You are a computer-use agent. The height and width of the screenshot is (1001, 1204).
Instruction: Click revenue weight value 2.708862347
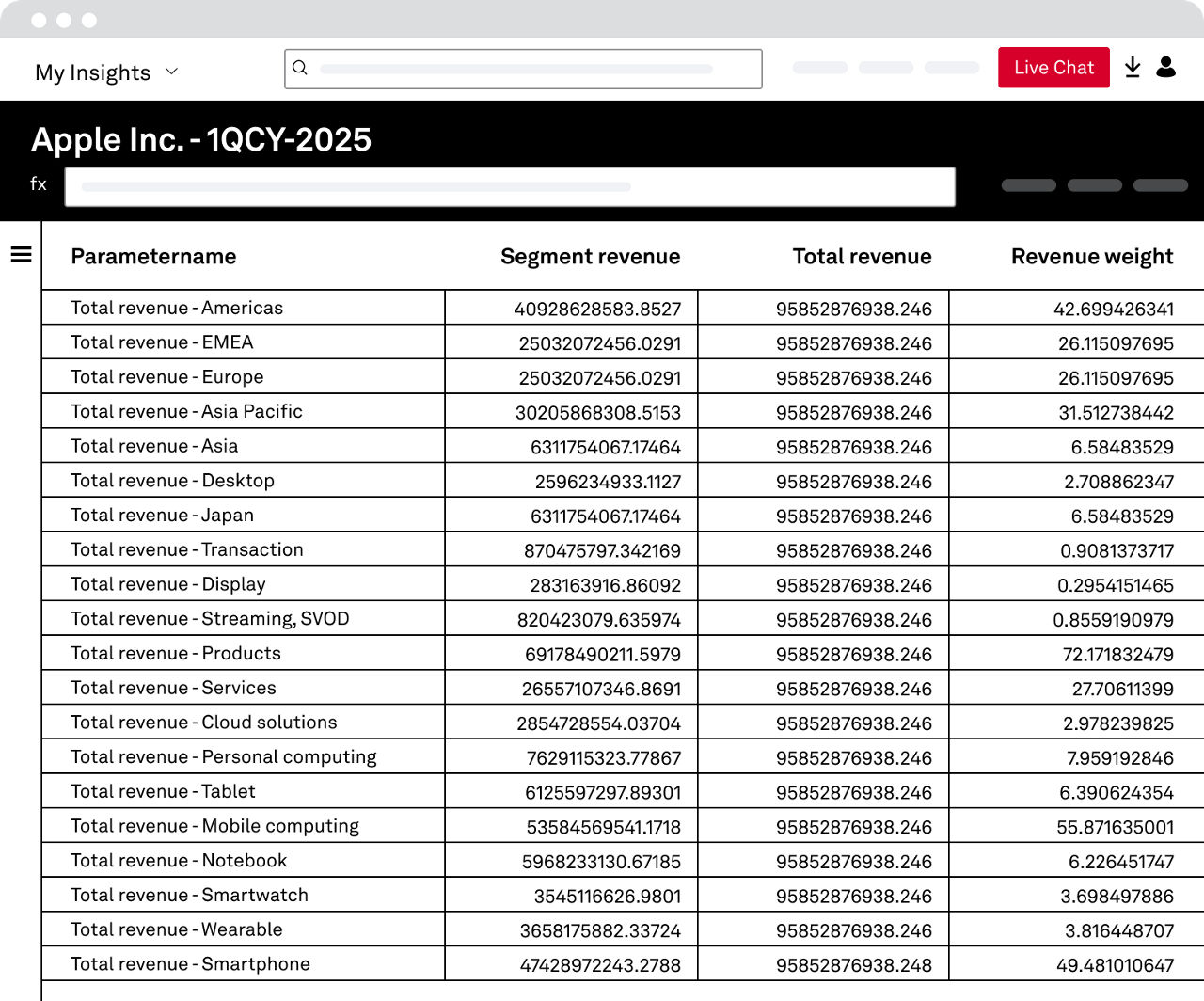(1118, 482)
